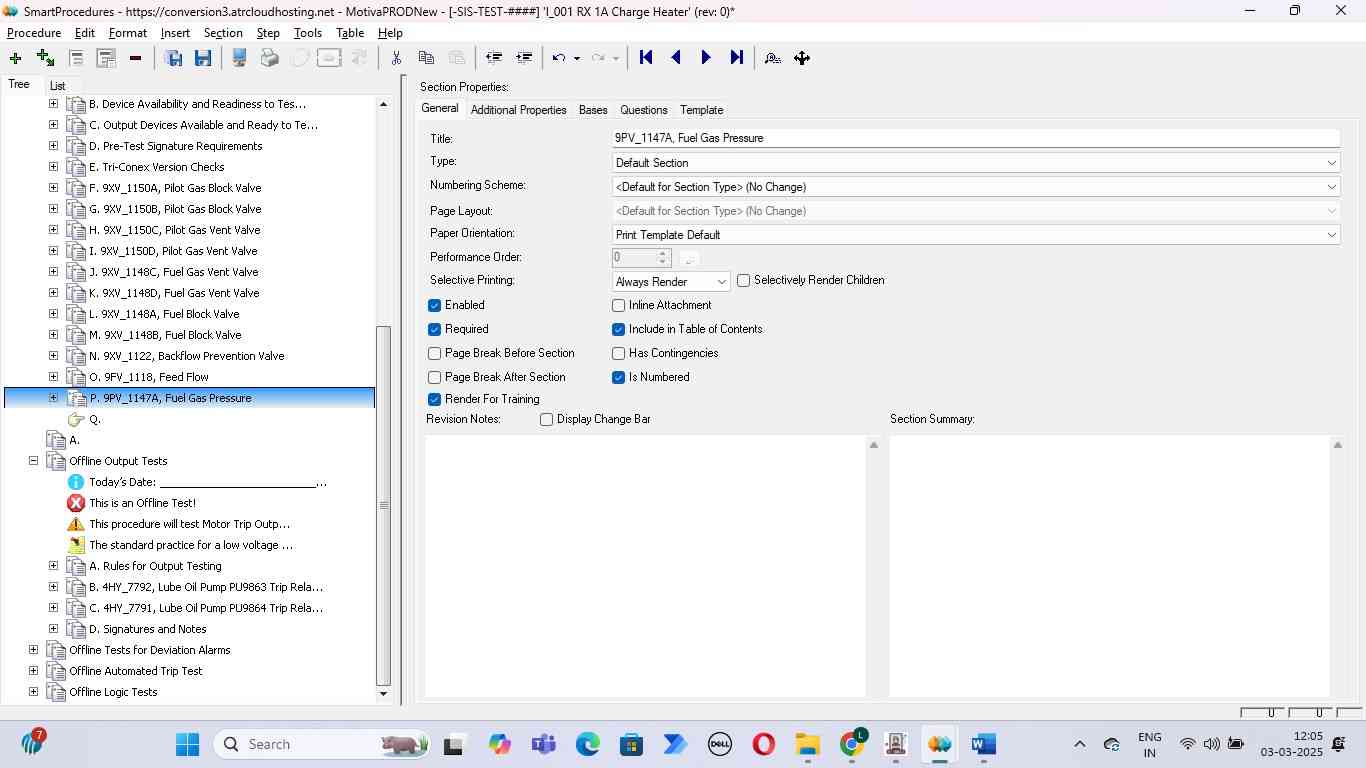1366x768 pixels.
Task: Open the Tools menu
Action: (x=307, y=33)
